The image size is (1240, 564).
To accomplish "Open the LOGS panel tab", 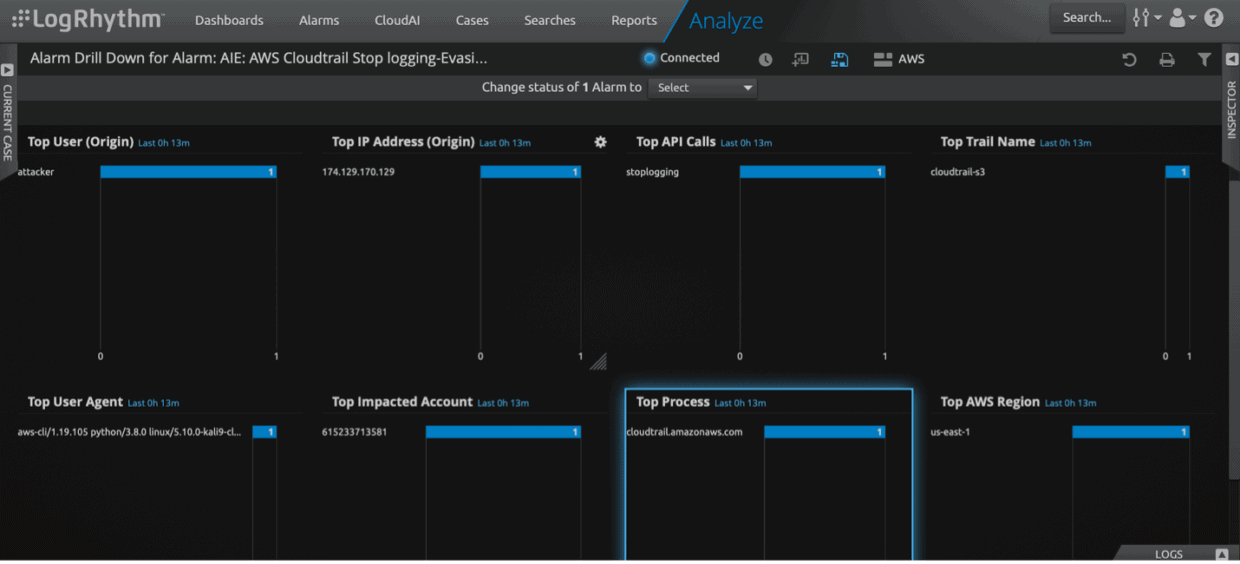I will pyautogui.click(x=1169, y=554).
